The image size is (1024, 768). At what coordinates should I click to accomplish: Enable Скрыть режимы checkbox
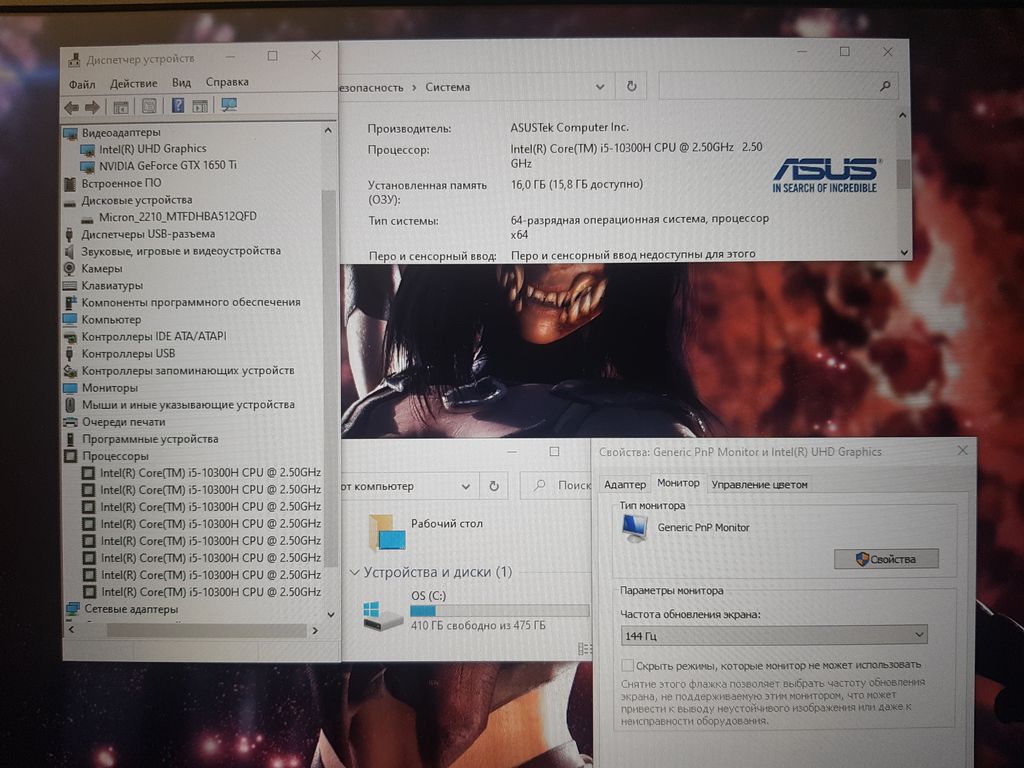coord(628,665)
